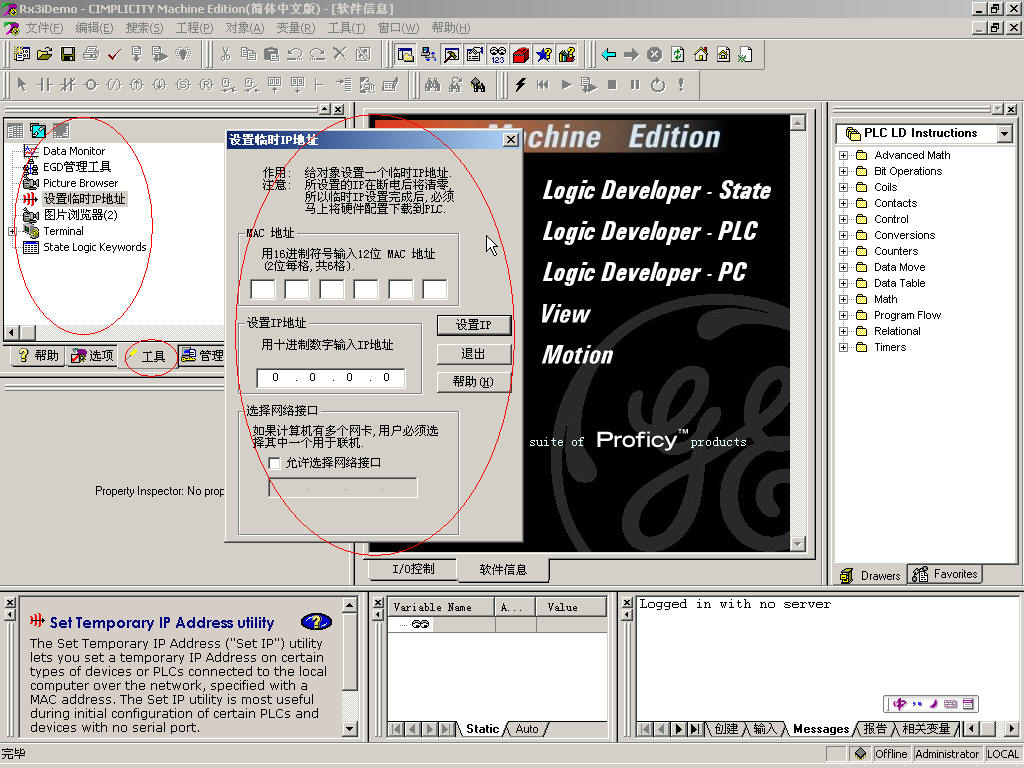
Task: Open the 文件(F) menu
Action: [44, 28]
